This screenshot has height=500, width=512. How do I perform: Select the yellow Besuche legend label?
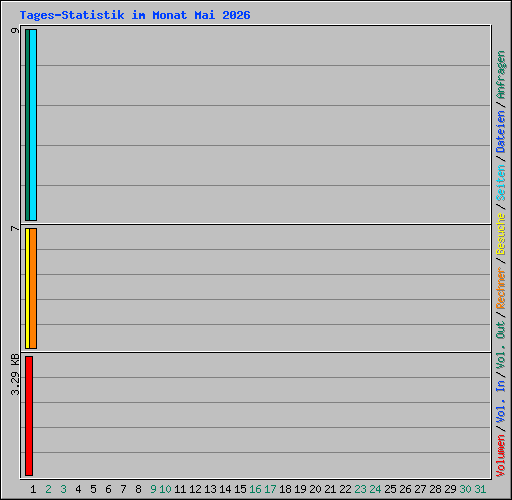point(501,234)
